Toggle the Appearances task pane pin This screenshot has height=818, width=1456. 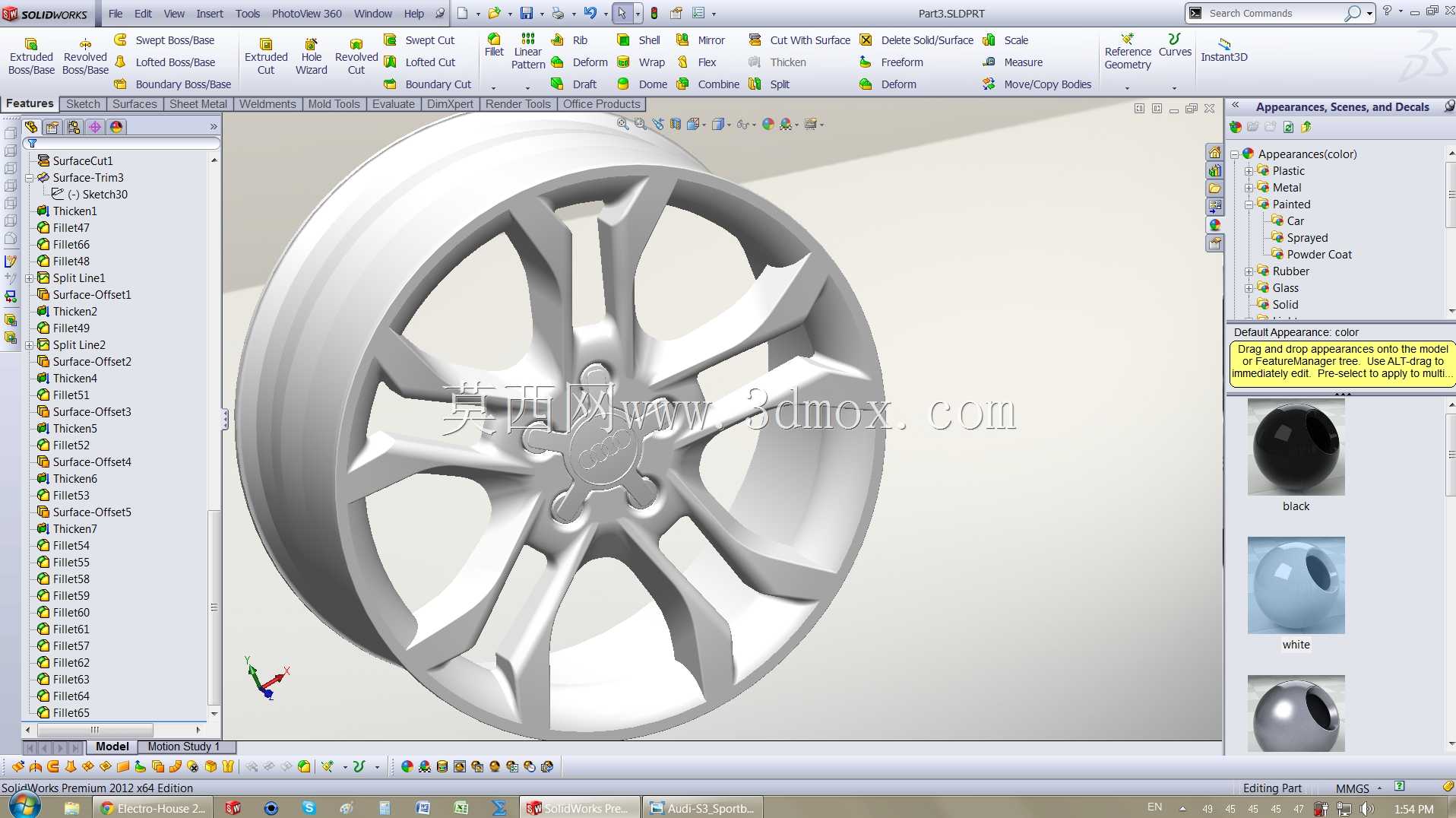coord(1449,106)
